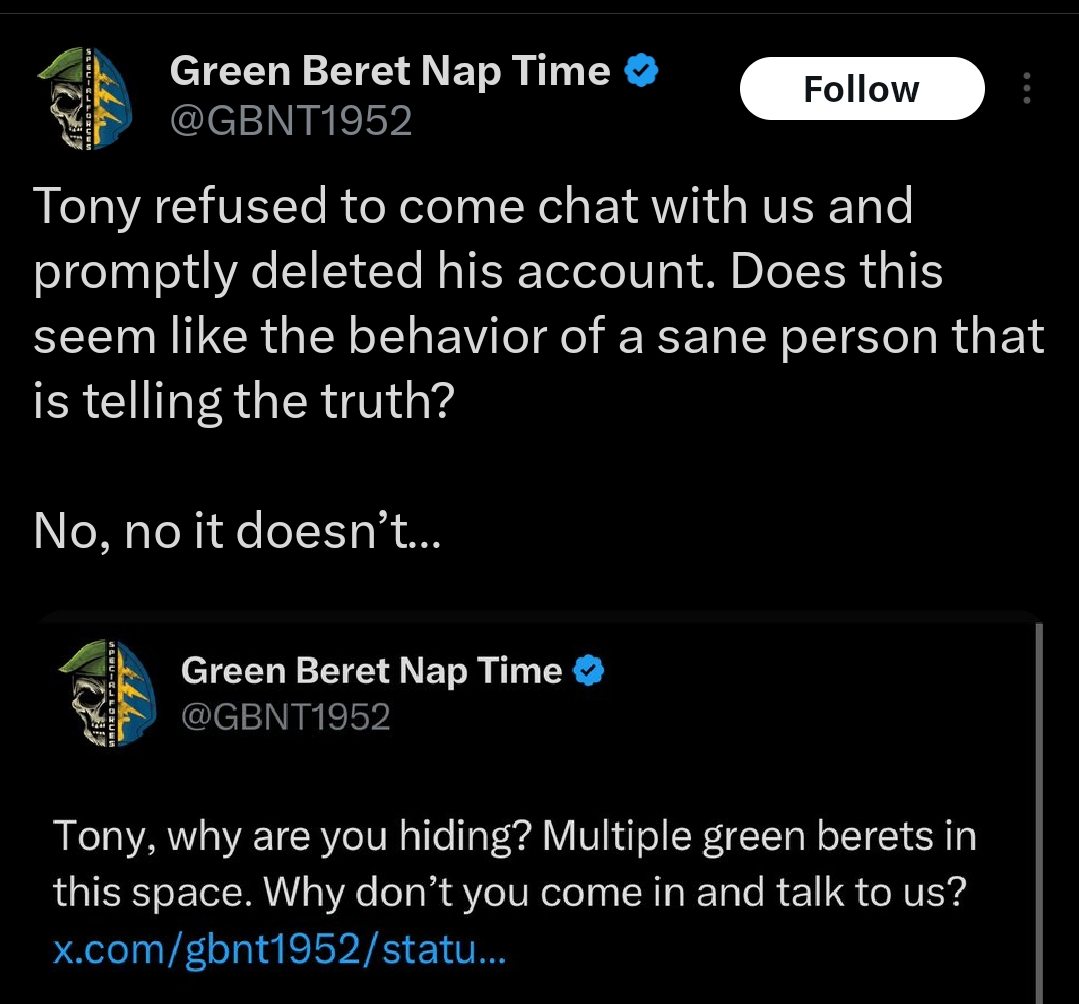Viewport: 1079px width, 1004px height.
Task: Select the quoted post's @GBNT1952 handle
Action: tap(286, 717)
